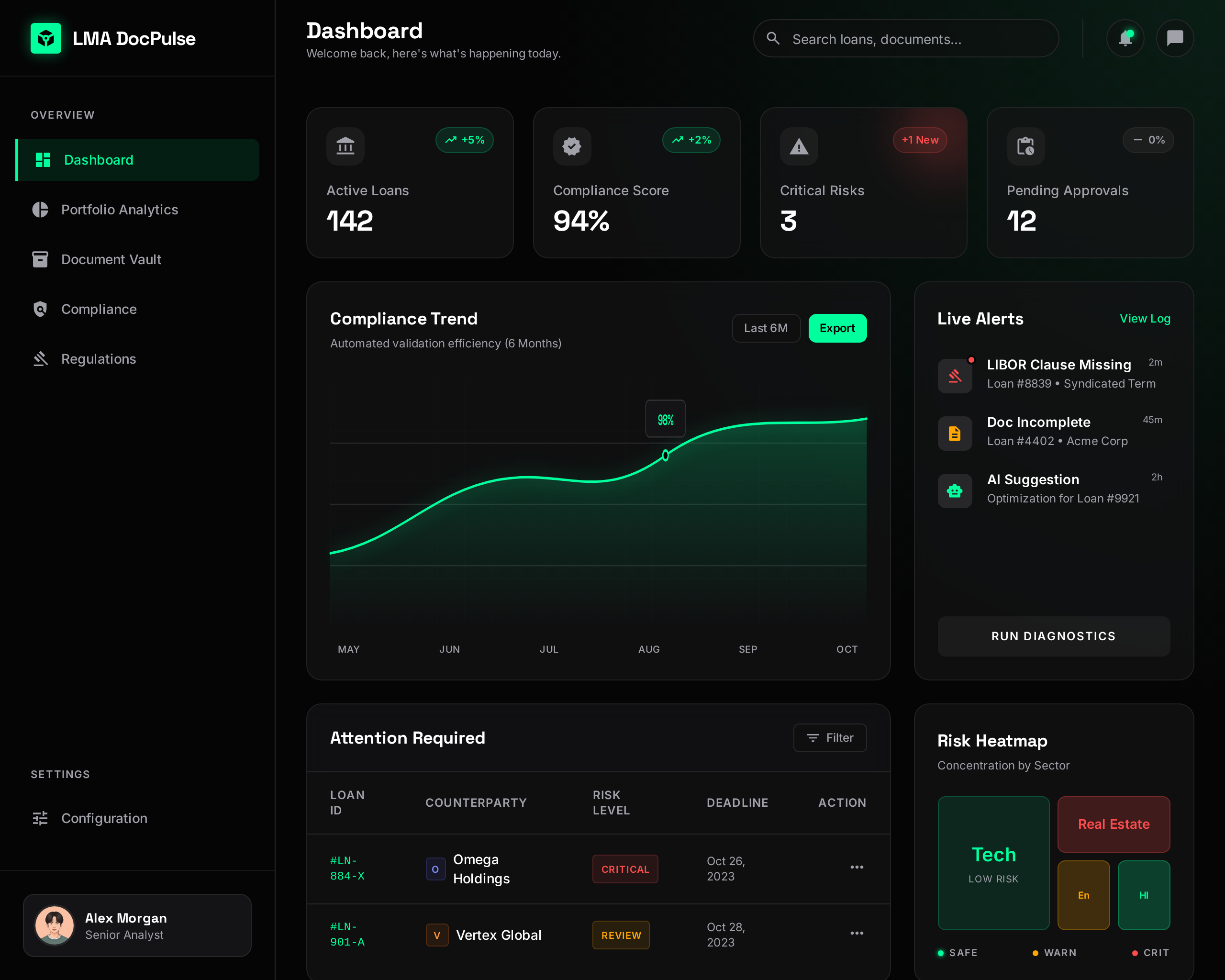Click the AI Suggestion robot icon
This screenshot has height=980, width=1225.
pos(955,491)
